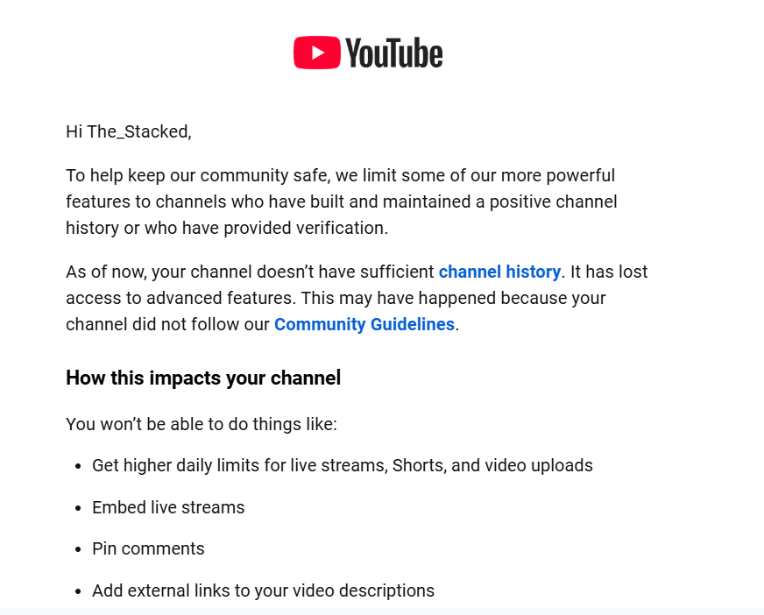Click the red YouTube play icon
The height and width of the screenshot is (615, 764).
[317, 53]
